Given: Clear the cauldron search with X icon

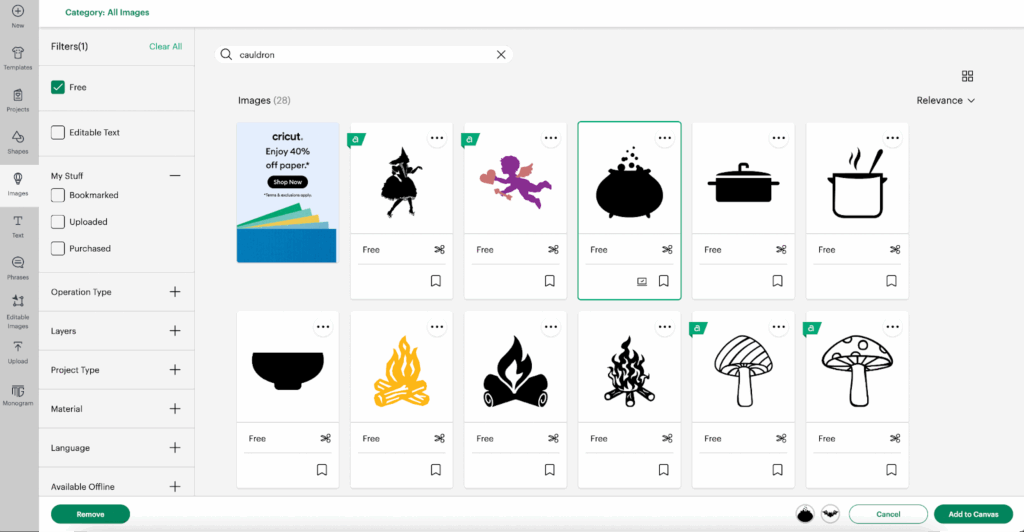Looking at the screenshot, I should [x=501, y=55].
